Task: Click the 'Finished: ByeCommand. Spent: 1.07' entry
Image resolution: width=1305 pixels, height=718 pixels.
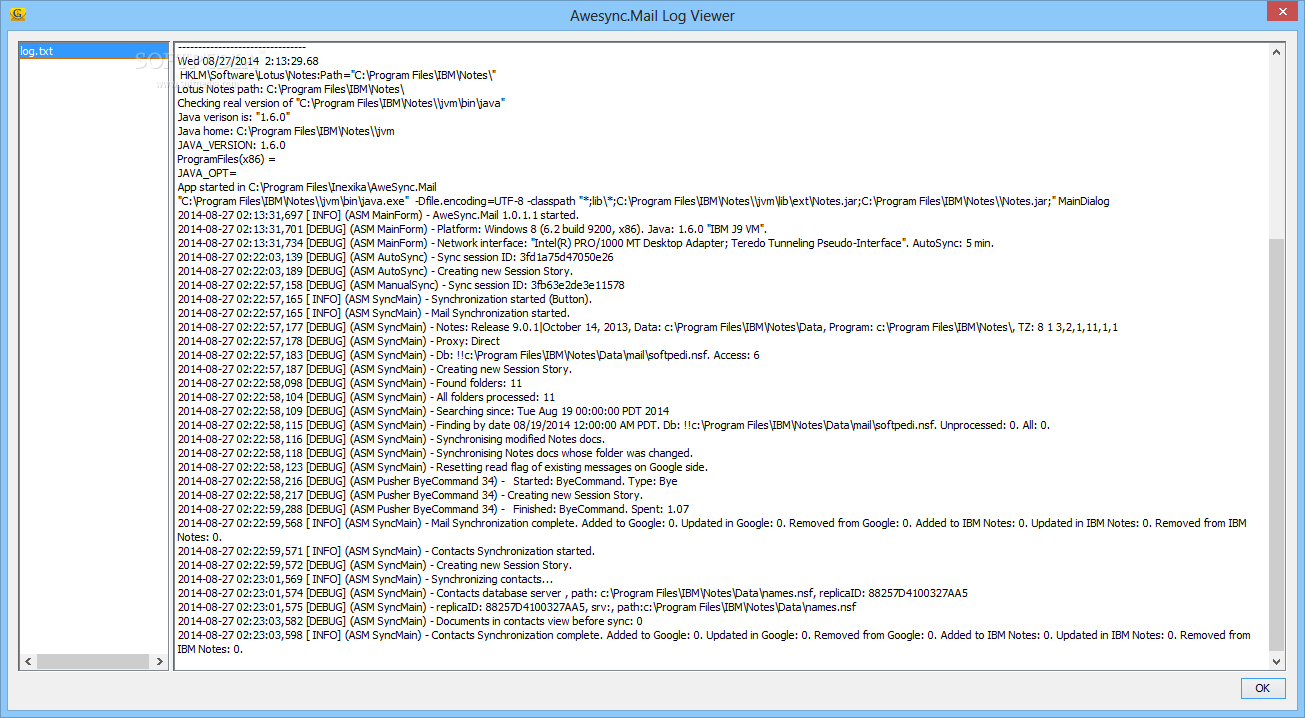Action: 433,509
